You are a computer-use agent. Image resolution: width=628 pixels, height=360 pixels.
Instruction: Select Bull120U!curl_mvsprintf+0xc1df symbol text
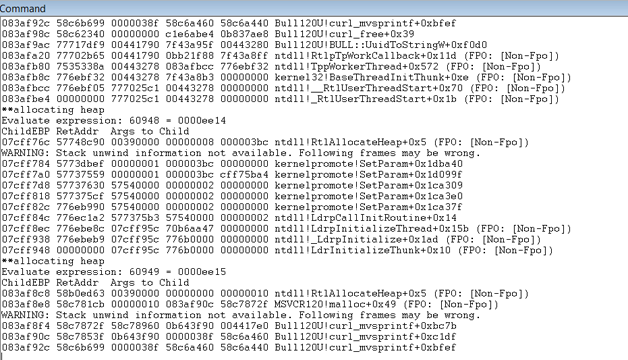click(x=366, y=337)
